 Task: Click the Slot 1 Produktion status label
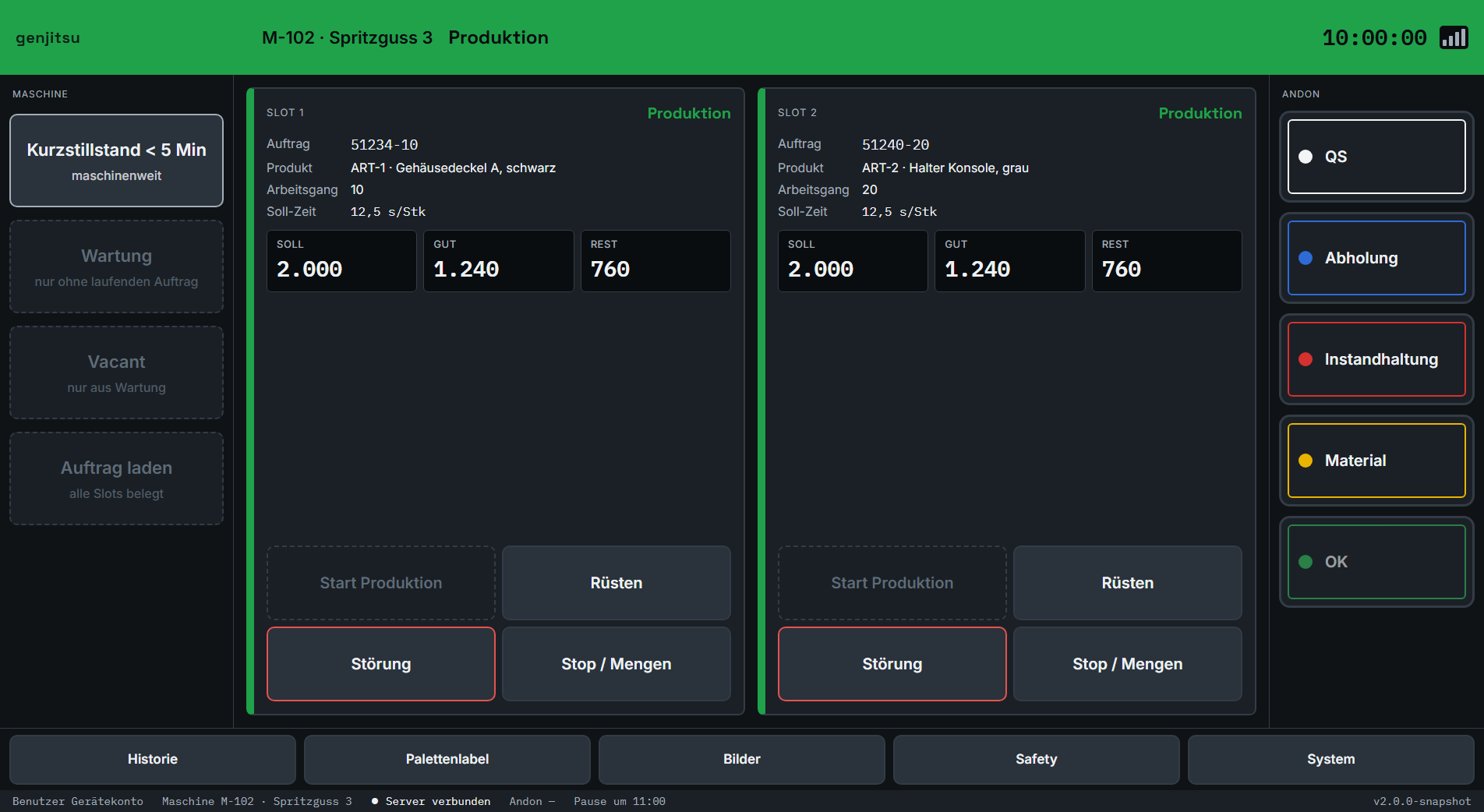point(689,113)
